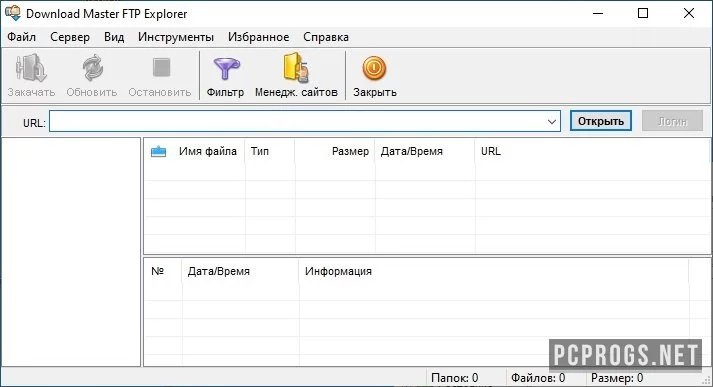Click the Размер: 0 status entry
The height and width of the screenshot is (387, 713).
pyautogui.click(x=617, y=377)
